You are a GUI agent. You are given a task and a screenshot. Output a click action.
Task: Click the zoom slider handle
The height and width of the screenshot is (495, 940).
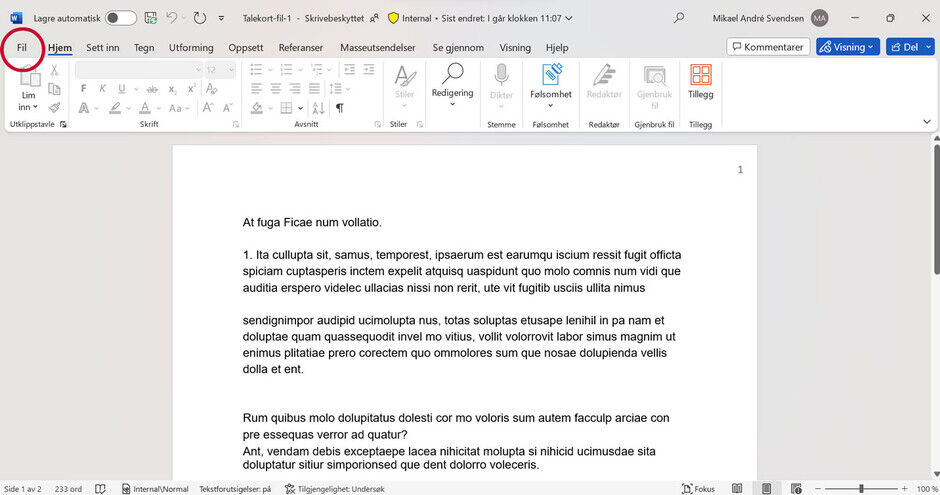(x=861, y=489)
